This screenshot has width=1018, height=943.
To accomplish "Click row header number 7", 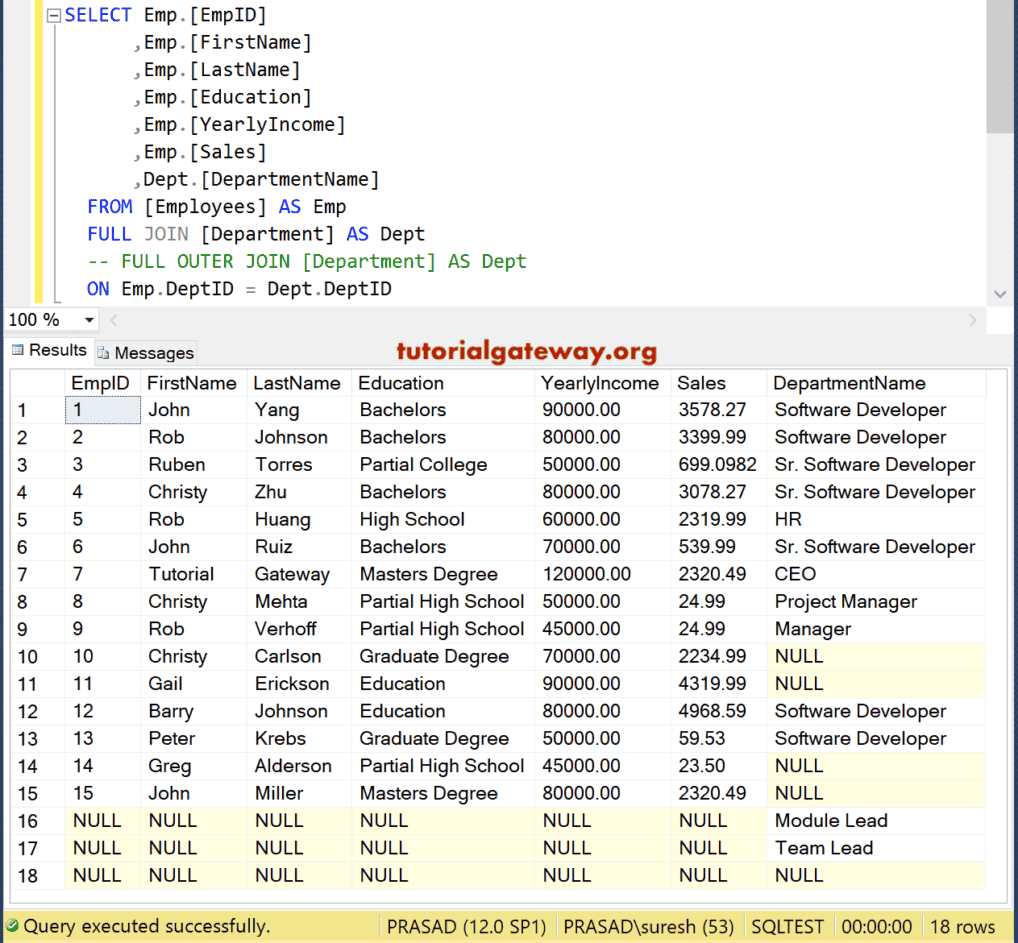I will (23, 575).
